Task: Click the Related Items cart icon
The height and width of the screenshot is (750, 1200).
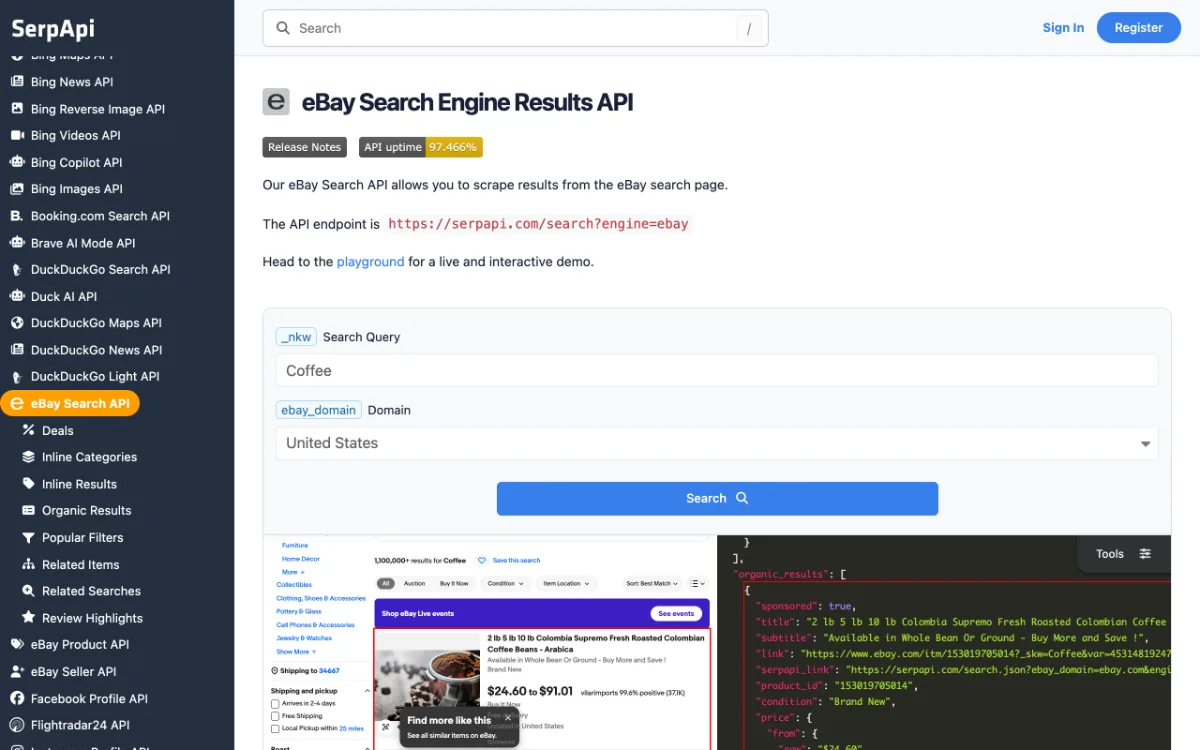Action: (x=28, y=564)
